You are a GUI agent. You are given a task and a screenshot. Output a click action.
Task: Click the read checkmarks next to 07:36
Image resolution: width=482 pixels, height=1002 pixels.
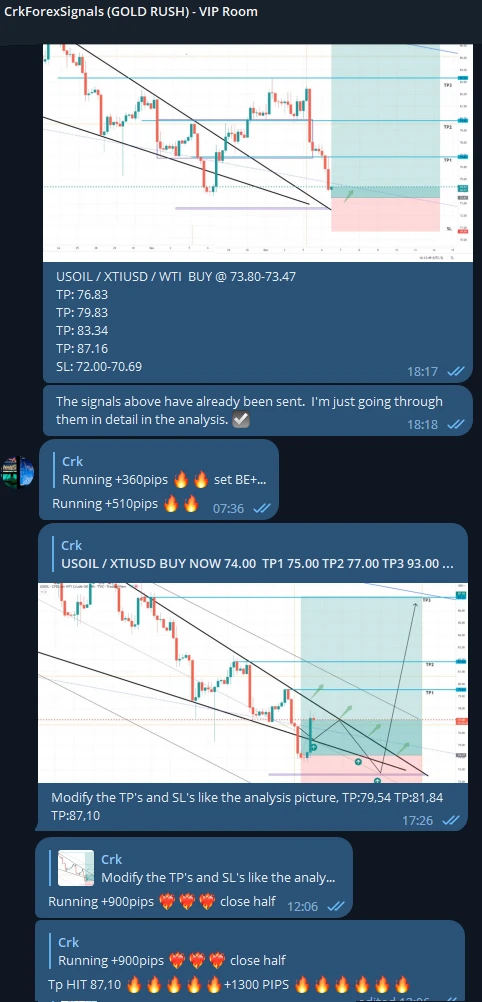[261, 508]
